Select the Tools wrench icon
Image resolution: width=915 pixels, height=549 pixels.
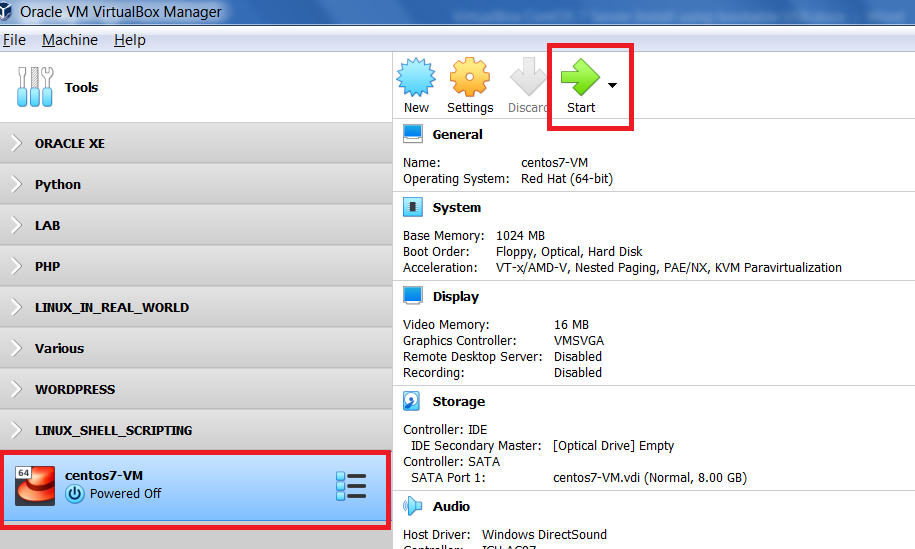[x=34, y=87]
